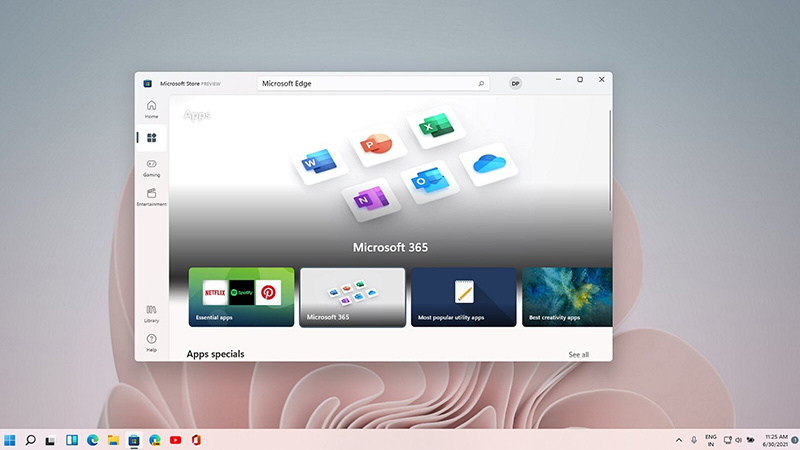Open Help in the Store sidebar
The image size is (800, 450).
point(152,342)
